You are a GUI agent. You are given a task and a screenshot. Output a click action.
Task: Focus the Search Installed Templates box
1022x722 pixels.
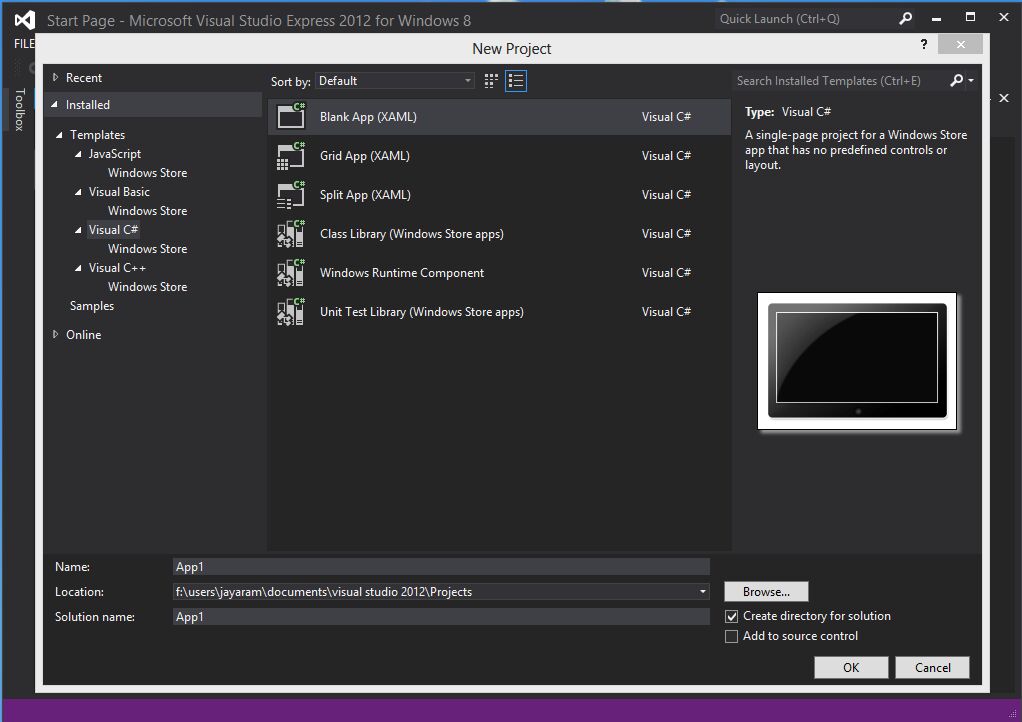840,81
